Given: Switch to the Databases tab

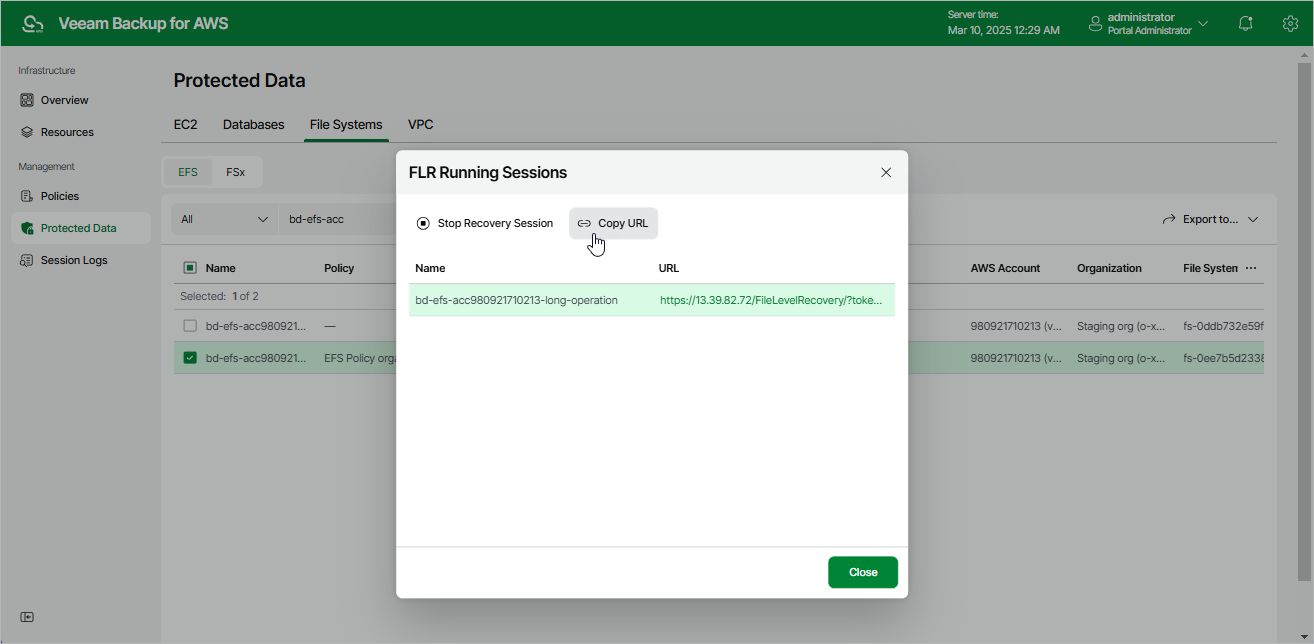Looking at the screenshot, I should [x=253, y=125].
